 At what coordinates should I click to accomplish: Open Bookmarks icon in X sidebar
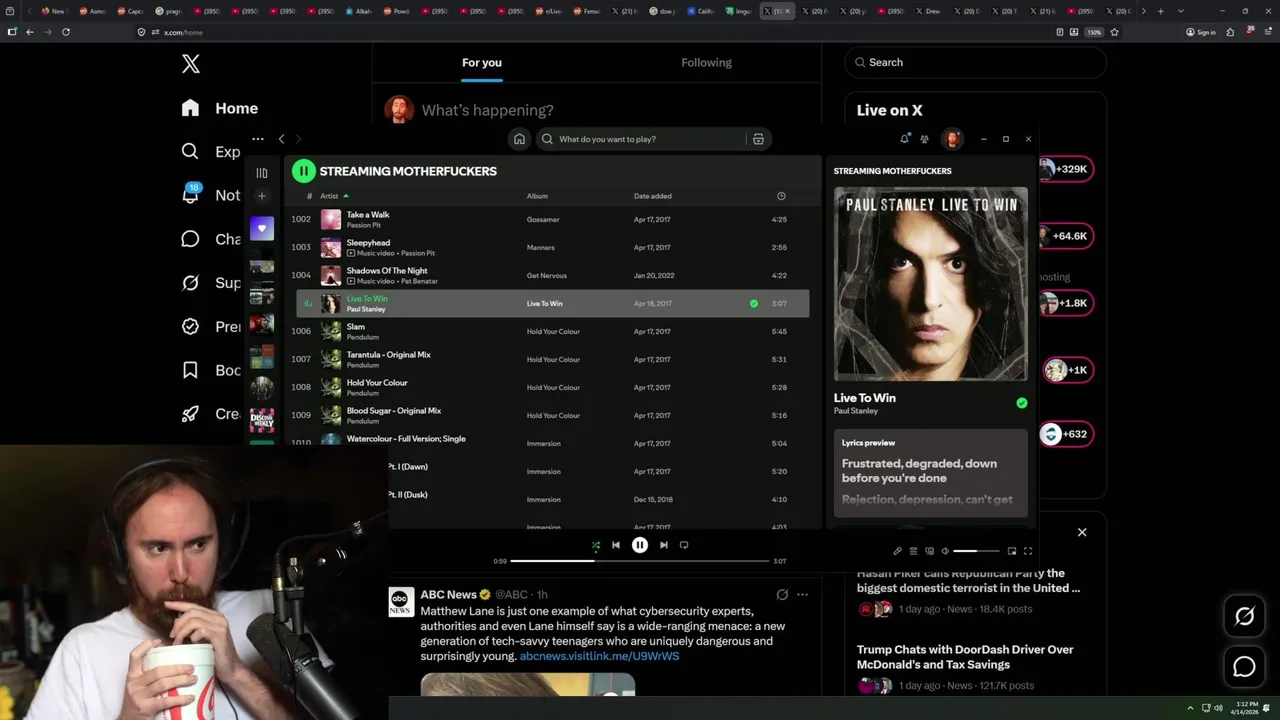190,370
